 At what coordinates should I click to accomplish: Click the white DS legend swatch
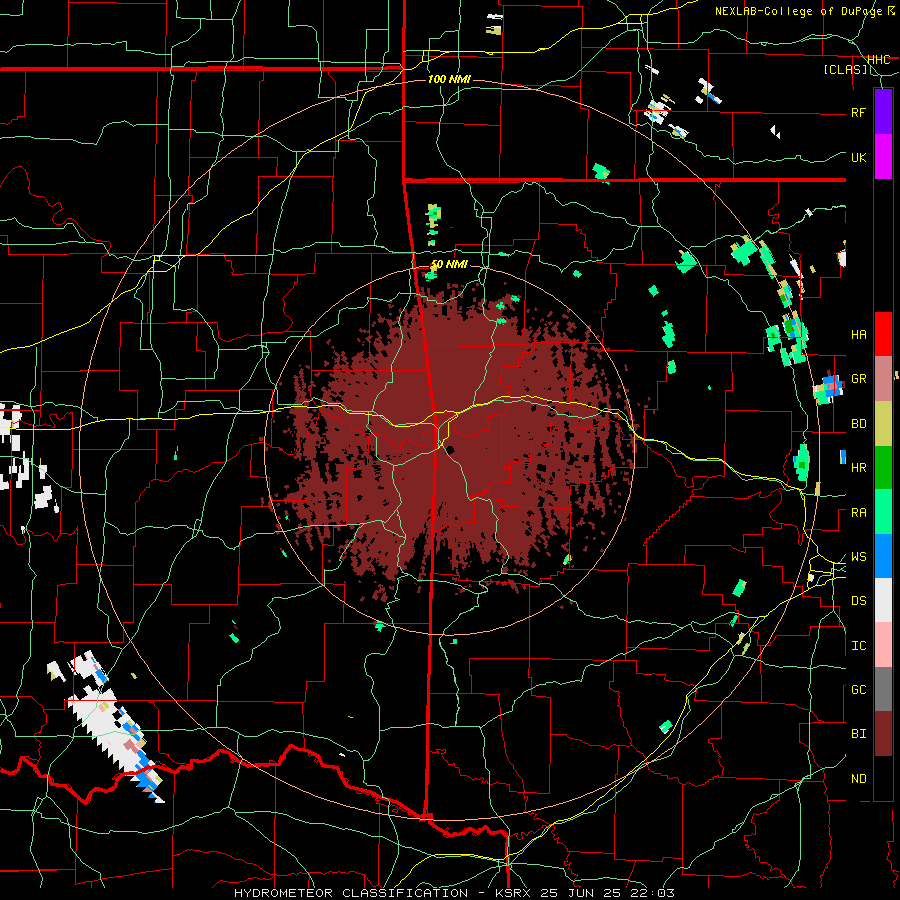click(x=883, y=600)
